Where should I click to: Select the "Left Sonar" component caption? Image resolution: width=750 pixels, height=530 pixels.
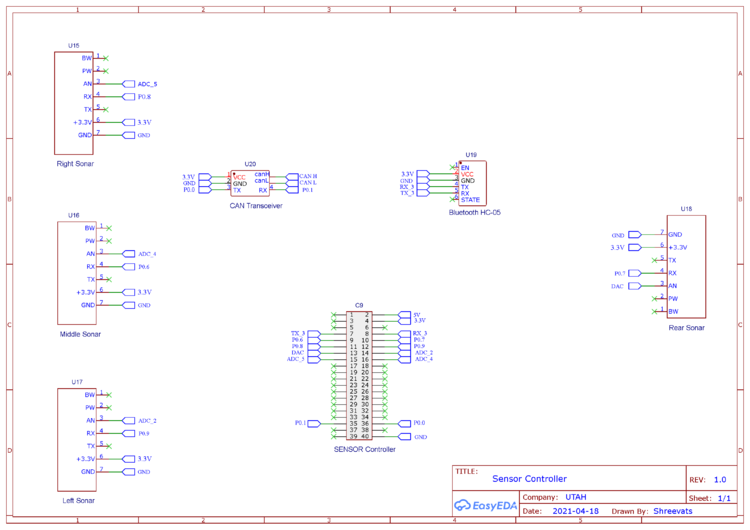[x=78, y=500]
